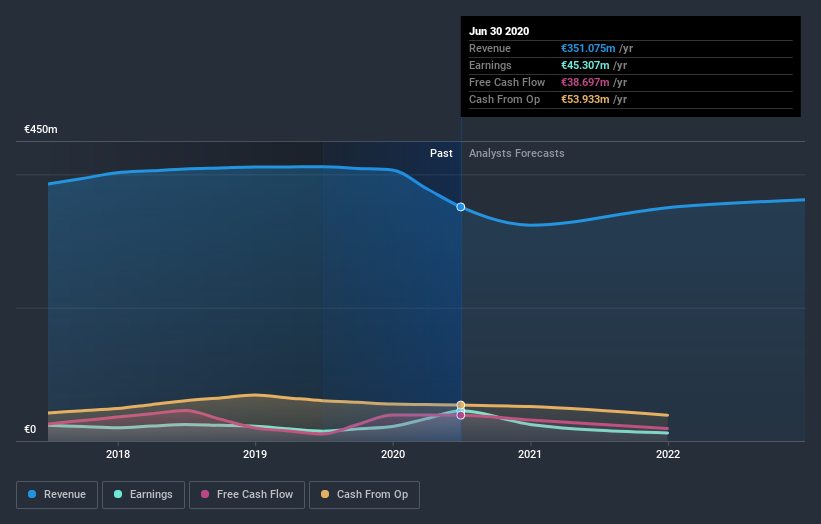821x524 pixels.
Task: Toggle the Revenue series legend button
Action: pos(57,495)
